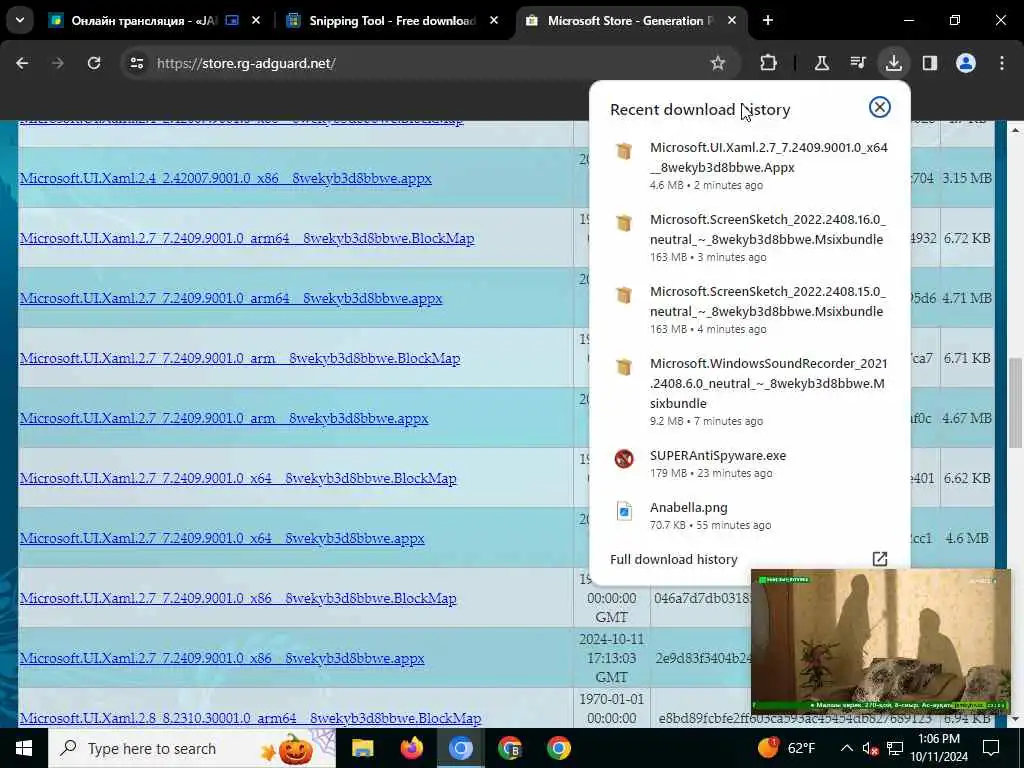Show hidden system tray icons
Screen dimensions: 1024x768
tap(846, 748)
